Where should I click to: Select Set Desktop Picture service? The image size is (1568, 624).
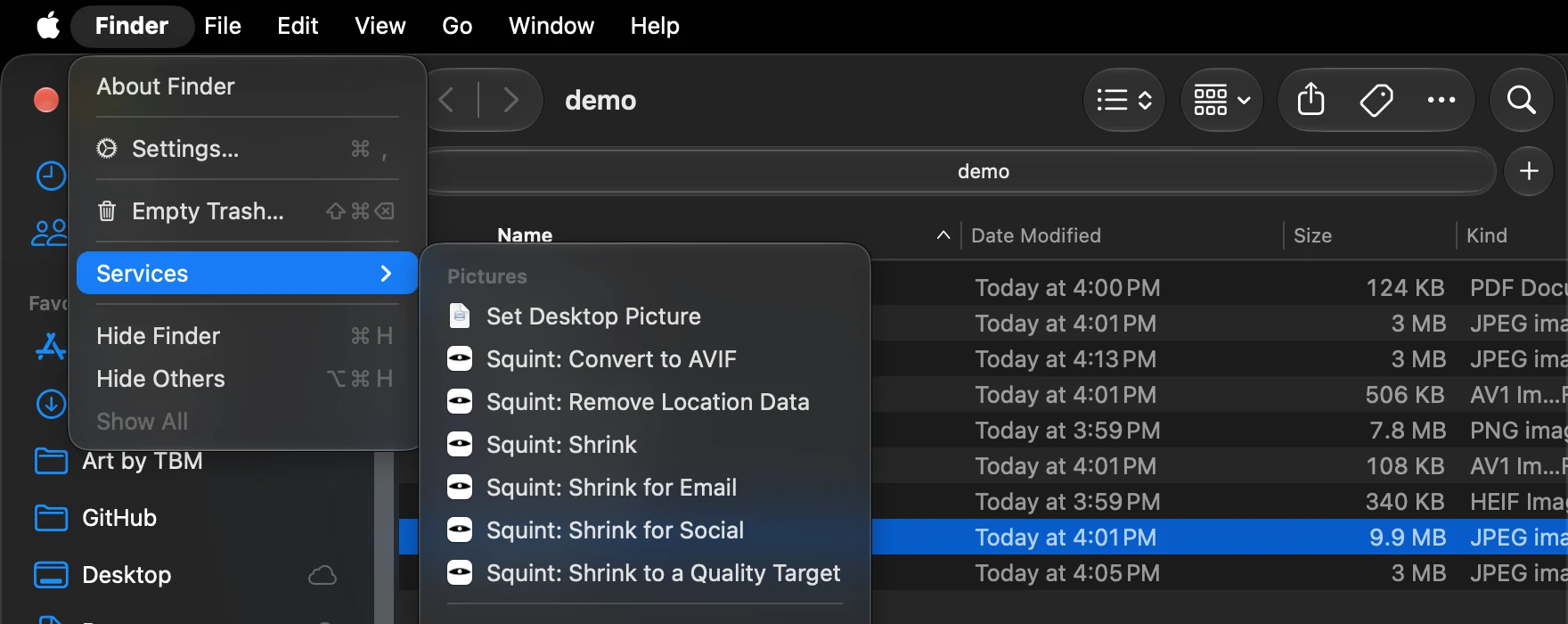point(645,316)
